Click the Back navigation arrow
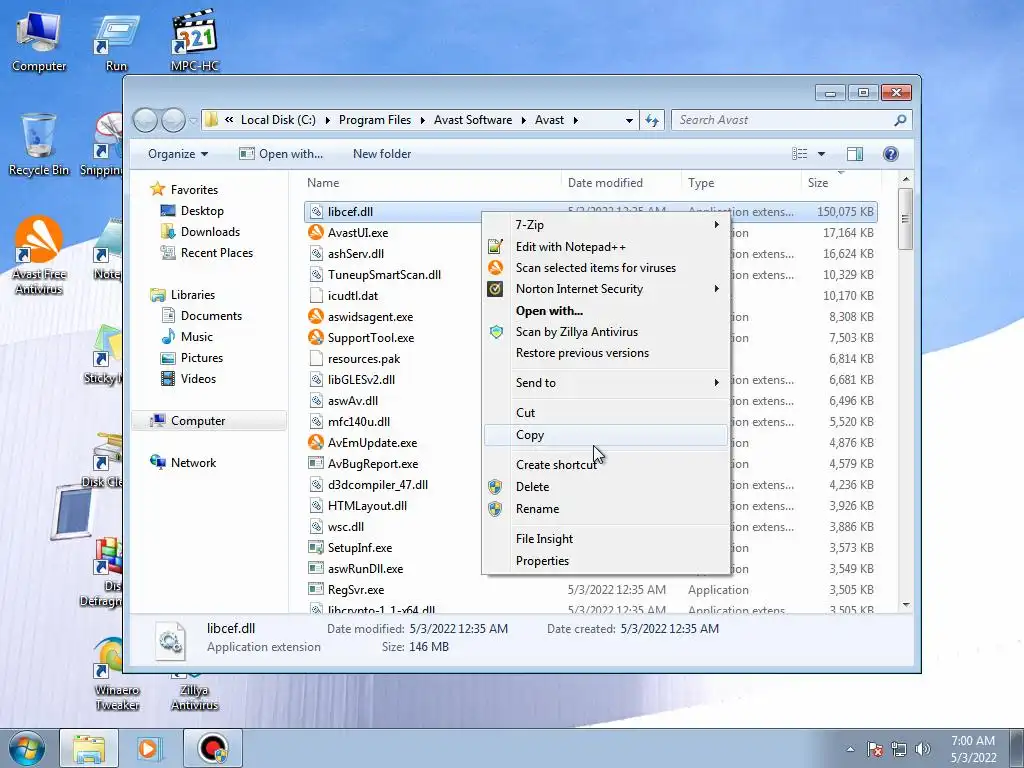Image resolution: width=1024 pixels, height=768 pixels. tap(145, 120)
